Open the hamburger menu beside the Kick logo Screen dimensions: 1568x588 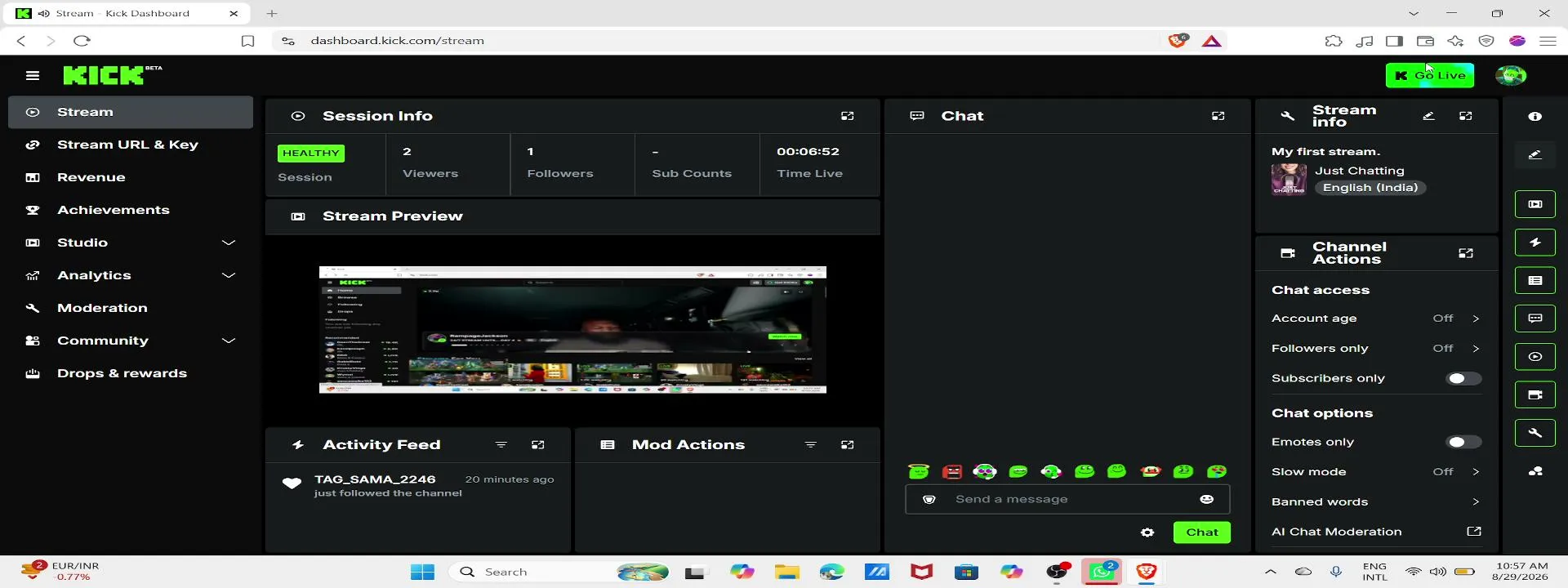(33, 76)
